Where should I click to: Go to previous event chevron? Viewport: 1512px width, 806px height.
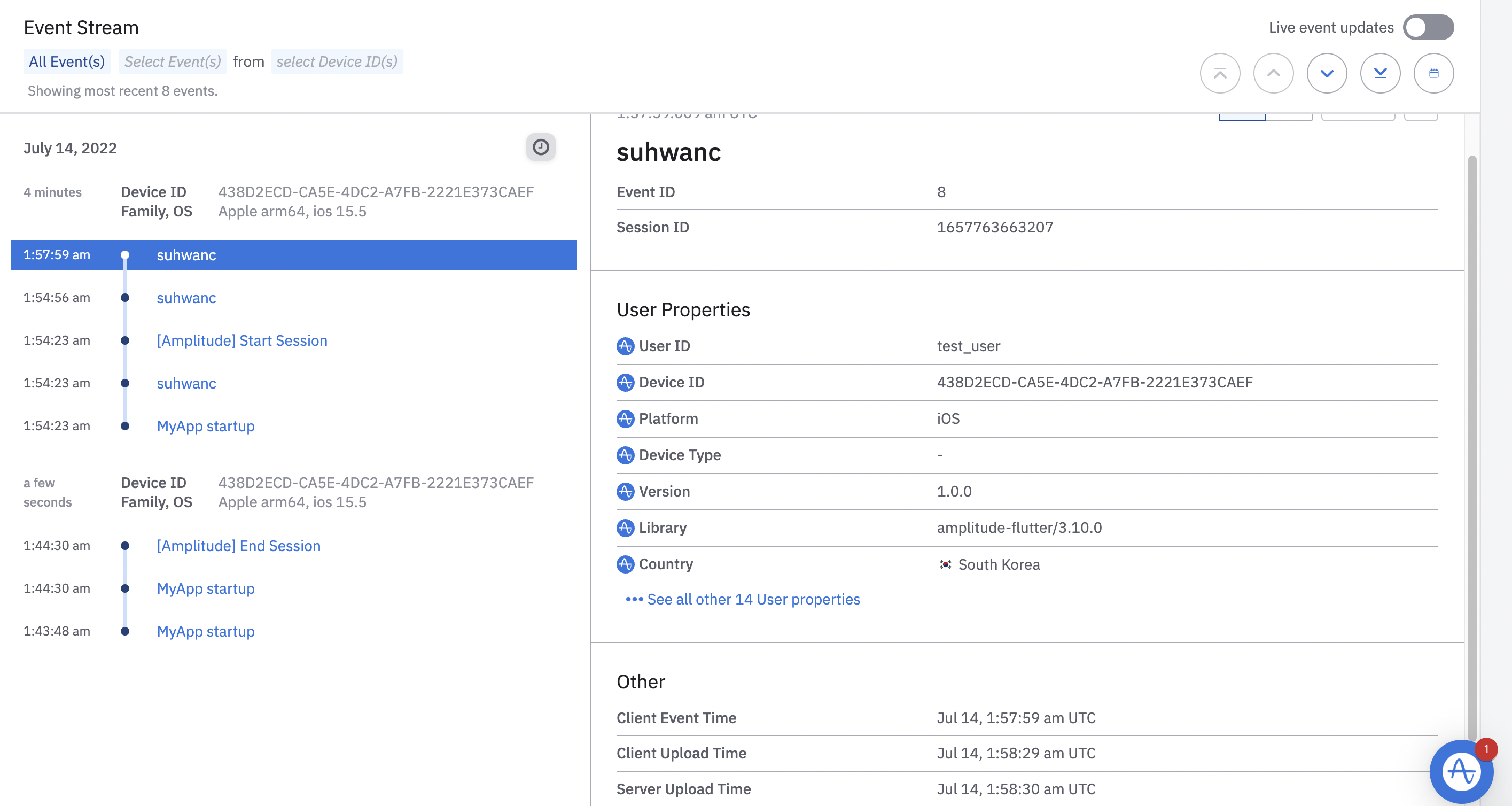1273,73
